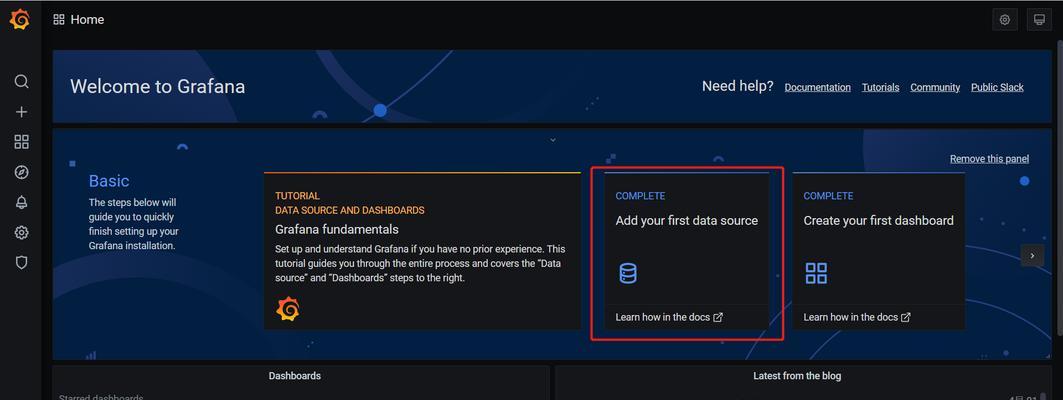Click Add your first data source title
The width and height of the screenshot is (1063, 400).
(687, 220)
